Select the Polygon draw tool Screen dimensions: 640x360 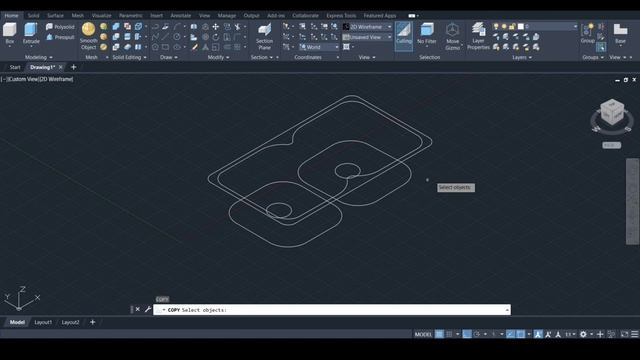pyautogui.click(x=155, y=47)
